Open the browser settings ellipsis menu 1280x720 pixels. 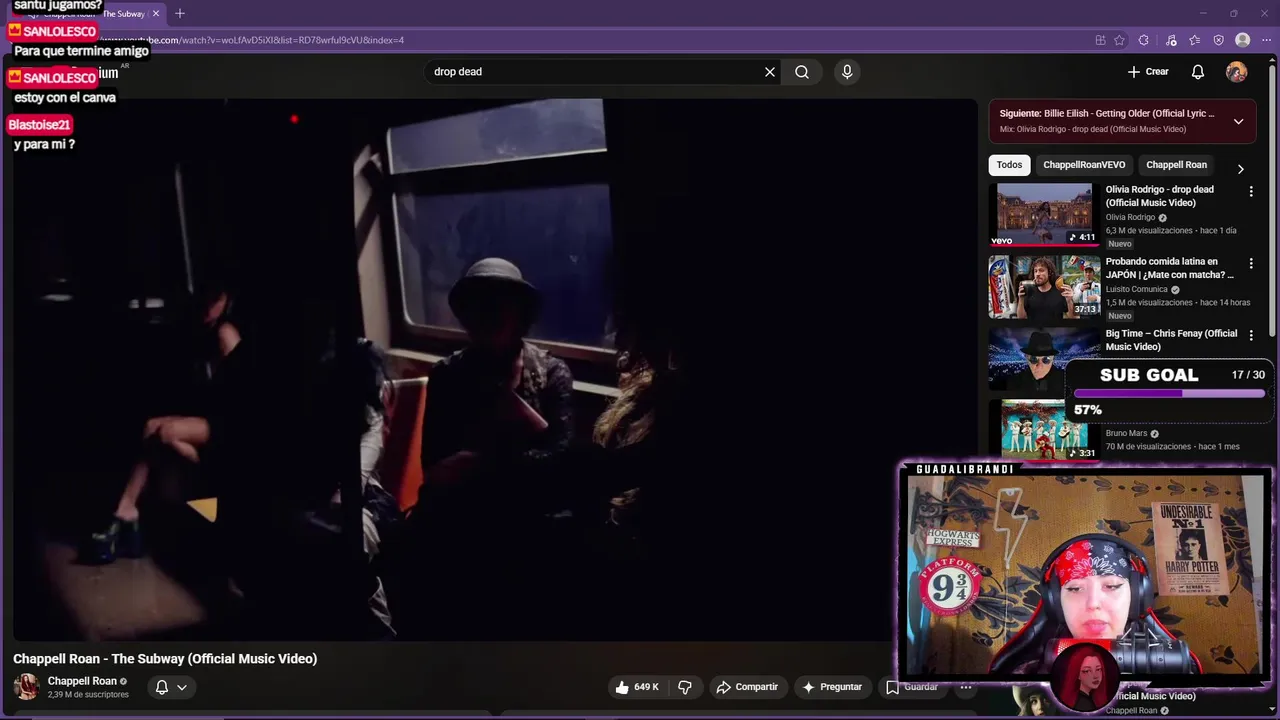pos(1266,40)
